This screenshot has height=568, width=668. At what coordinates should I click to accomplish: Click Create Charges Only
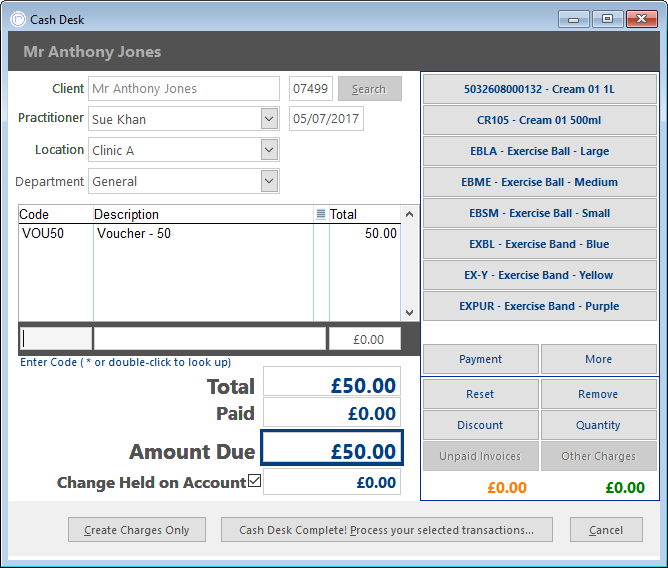137,530
